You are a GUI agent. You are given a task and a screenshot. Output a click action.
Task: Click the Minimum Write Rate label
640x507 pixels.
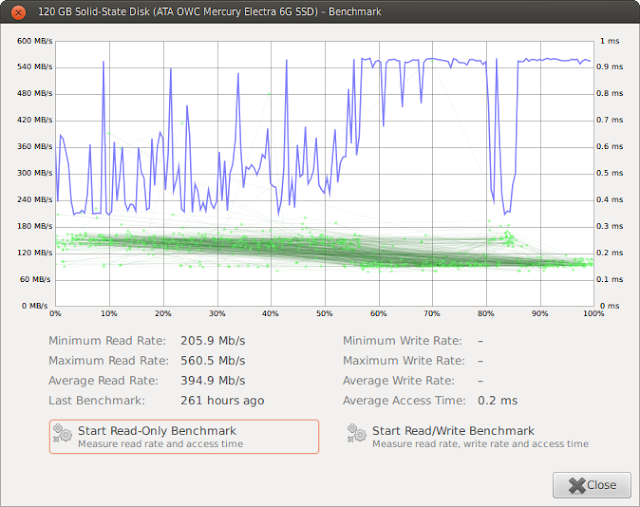(x=402, y=341)
